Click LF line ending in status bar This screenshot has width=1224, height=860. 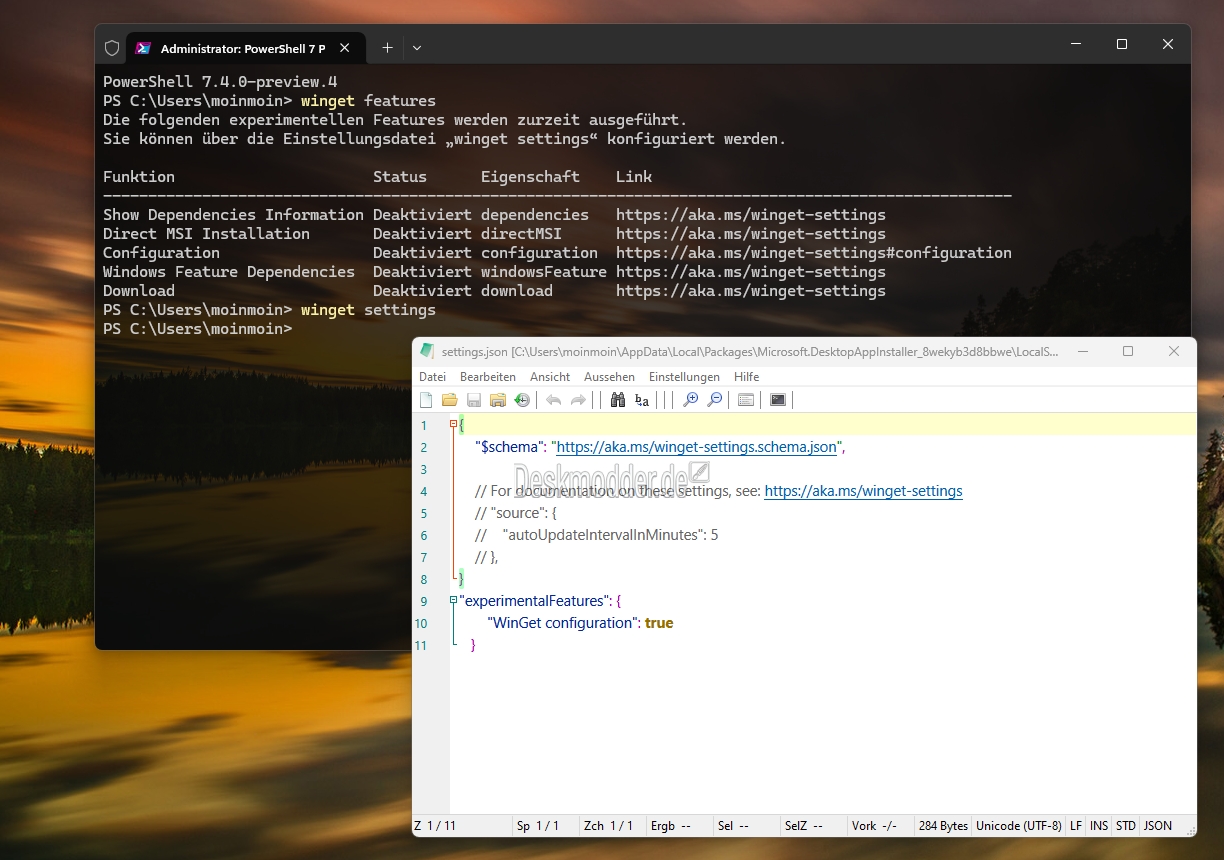pyautogui.click(x=1076, y=826)
